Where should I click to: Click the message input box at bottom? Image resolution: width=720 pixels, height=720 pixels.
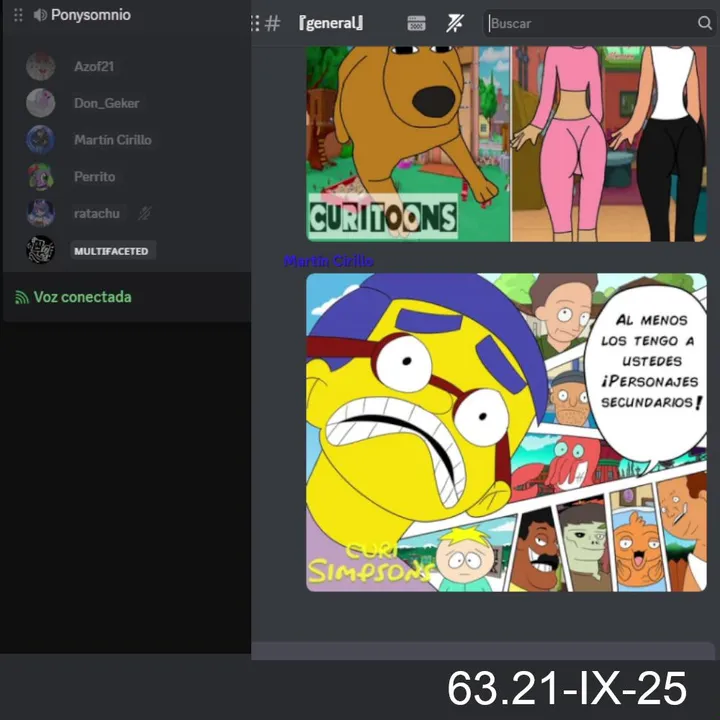tap(483, 651)
